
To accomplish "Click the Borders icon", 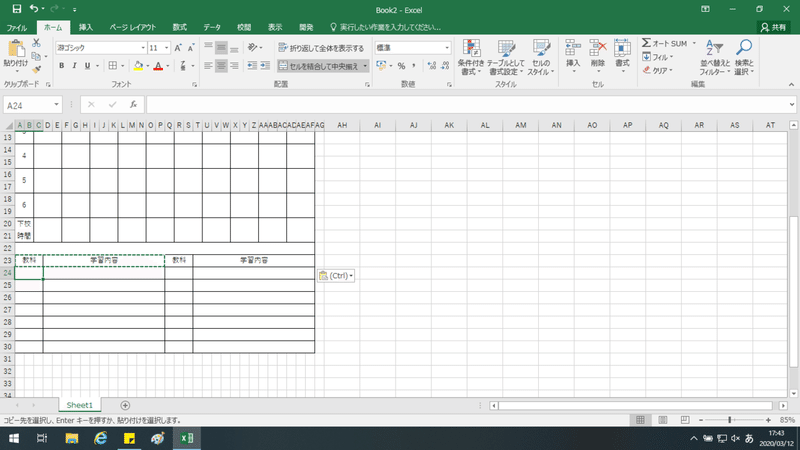I will pos(113,66).
